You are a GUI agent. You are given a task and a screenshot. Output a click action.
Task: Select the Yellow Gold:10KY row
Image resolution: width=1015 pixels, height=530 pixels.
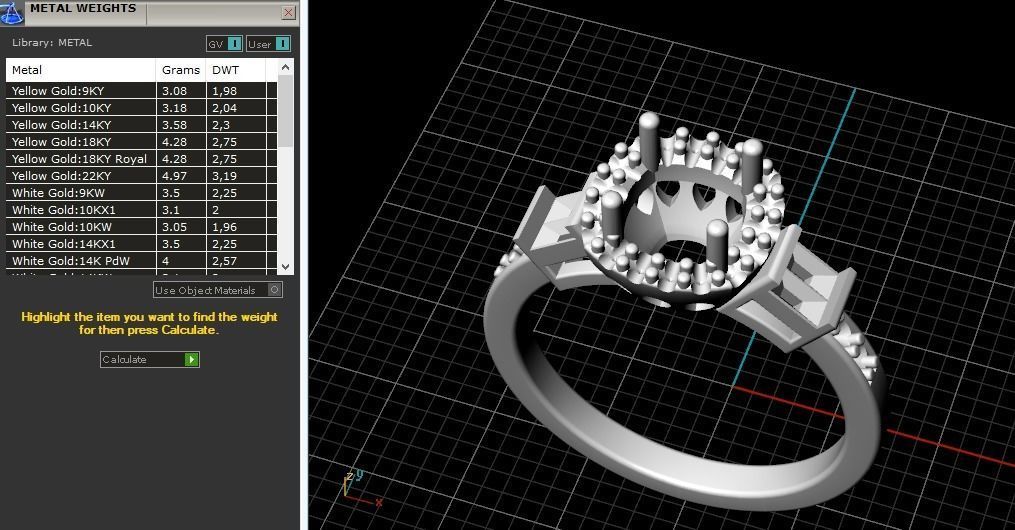pyautogui.click(x=142, y=107)
